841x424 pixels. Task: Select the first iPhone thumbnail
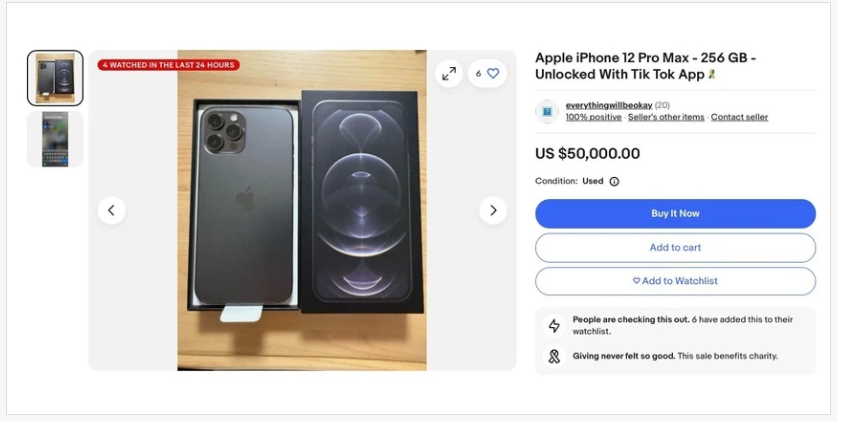[x=55, y=78]
